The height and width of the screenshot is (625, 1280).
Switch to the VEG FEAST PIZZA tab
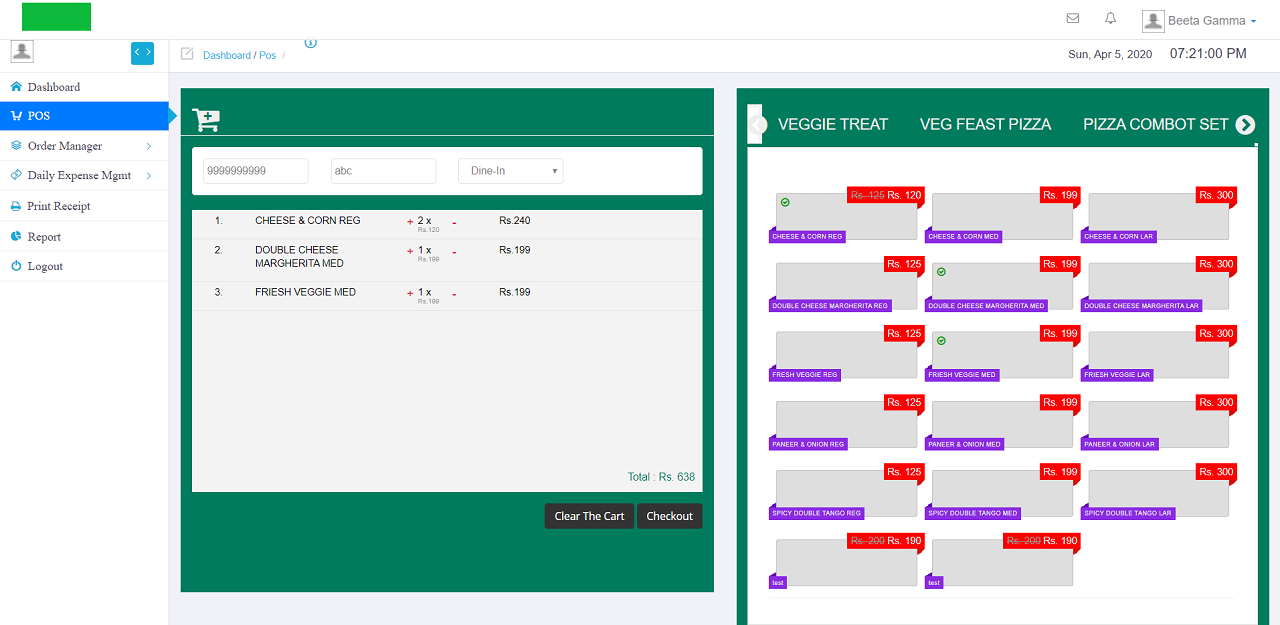click(x=985, y=124)
